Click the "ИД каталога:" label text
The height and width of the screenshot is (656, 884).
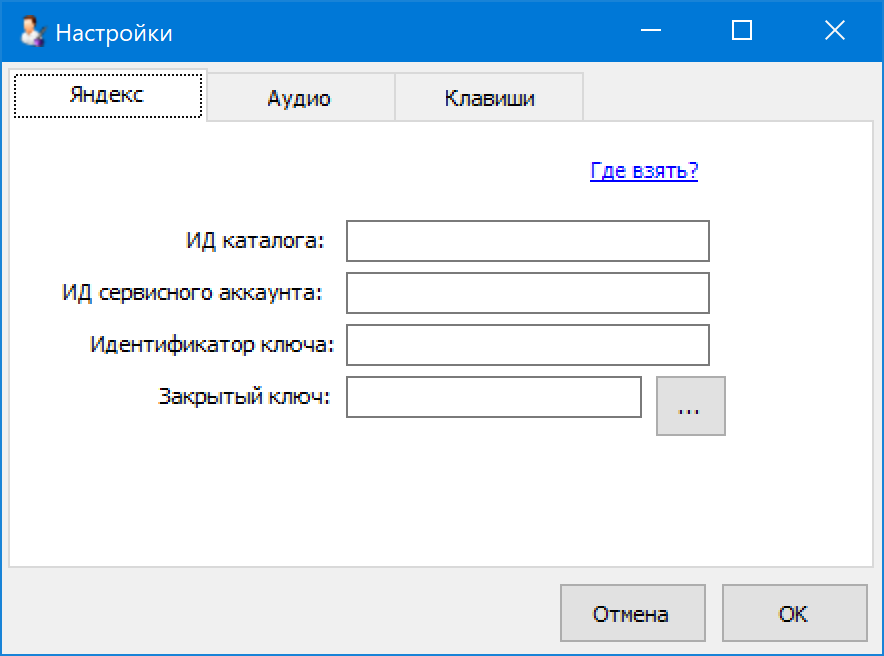(x=255, y=241)
